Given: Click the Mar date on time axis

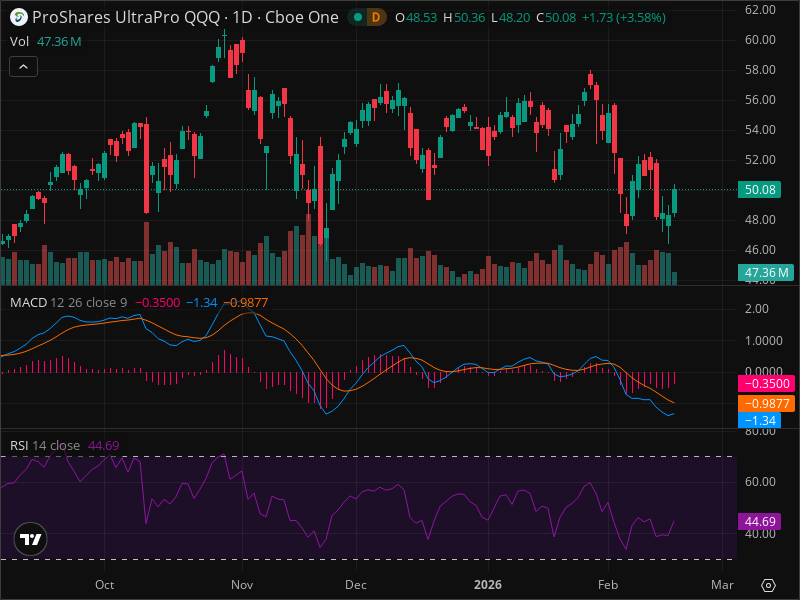Looking at the screenshot, I should point(722,585).
